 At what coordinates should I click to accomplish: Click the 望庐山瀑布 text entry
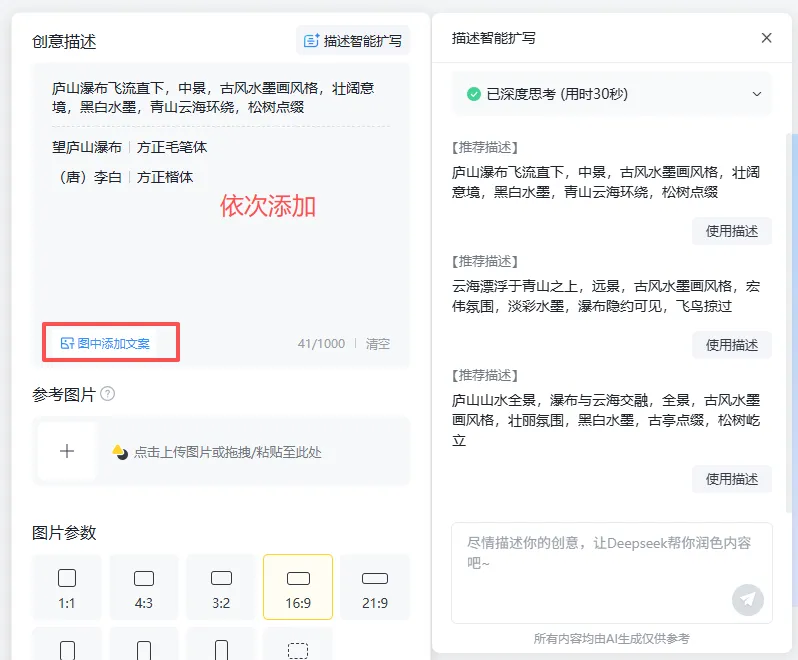87,148
